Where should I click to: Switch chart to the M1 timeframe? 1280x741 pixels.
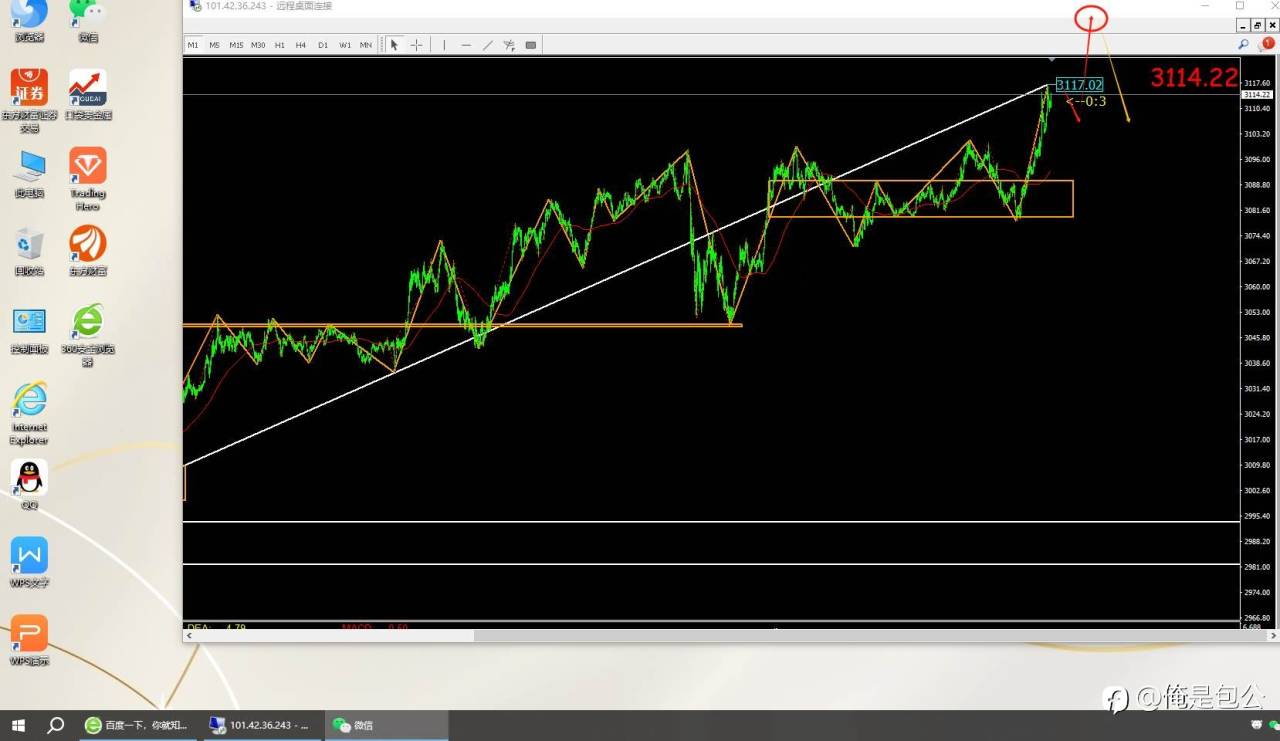[x=193, y=45]
